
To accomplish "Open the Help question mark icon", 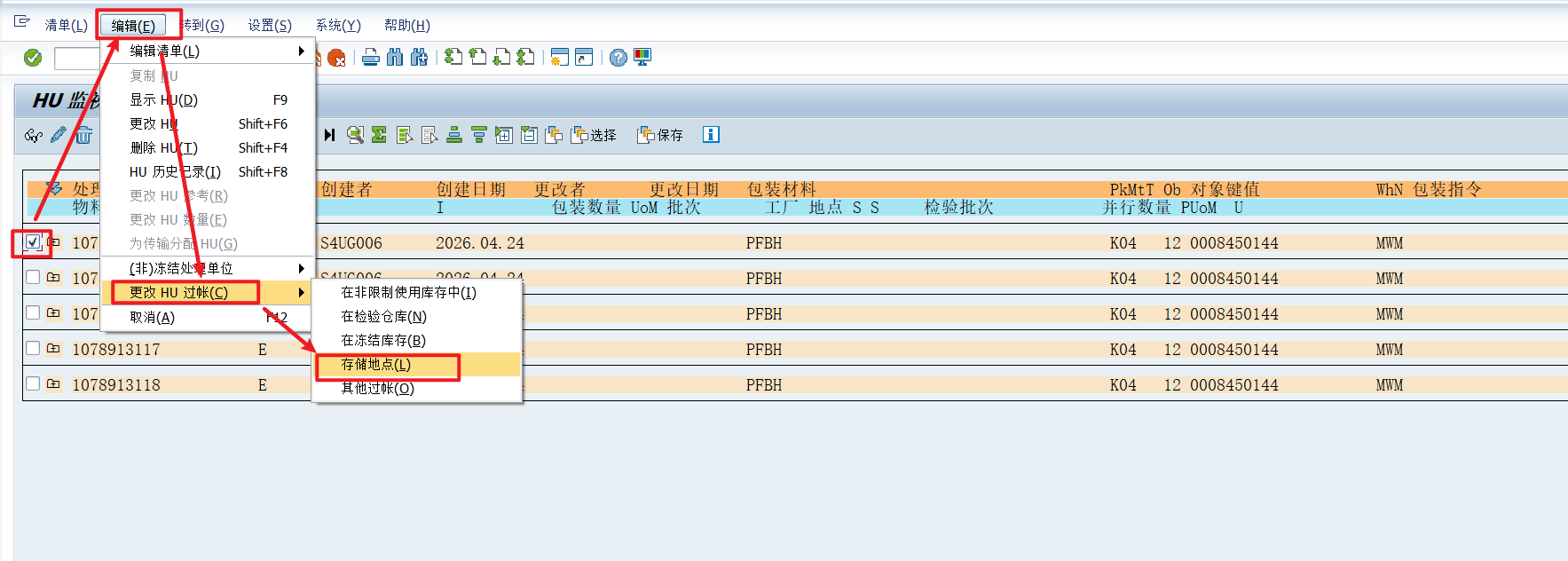I will click(x=619, y=58).
